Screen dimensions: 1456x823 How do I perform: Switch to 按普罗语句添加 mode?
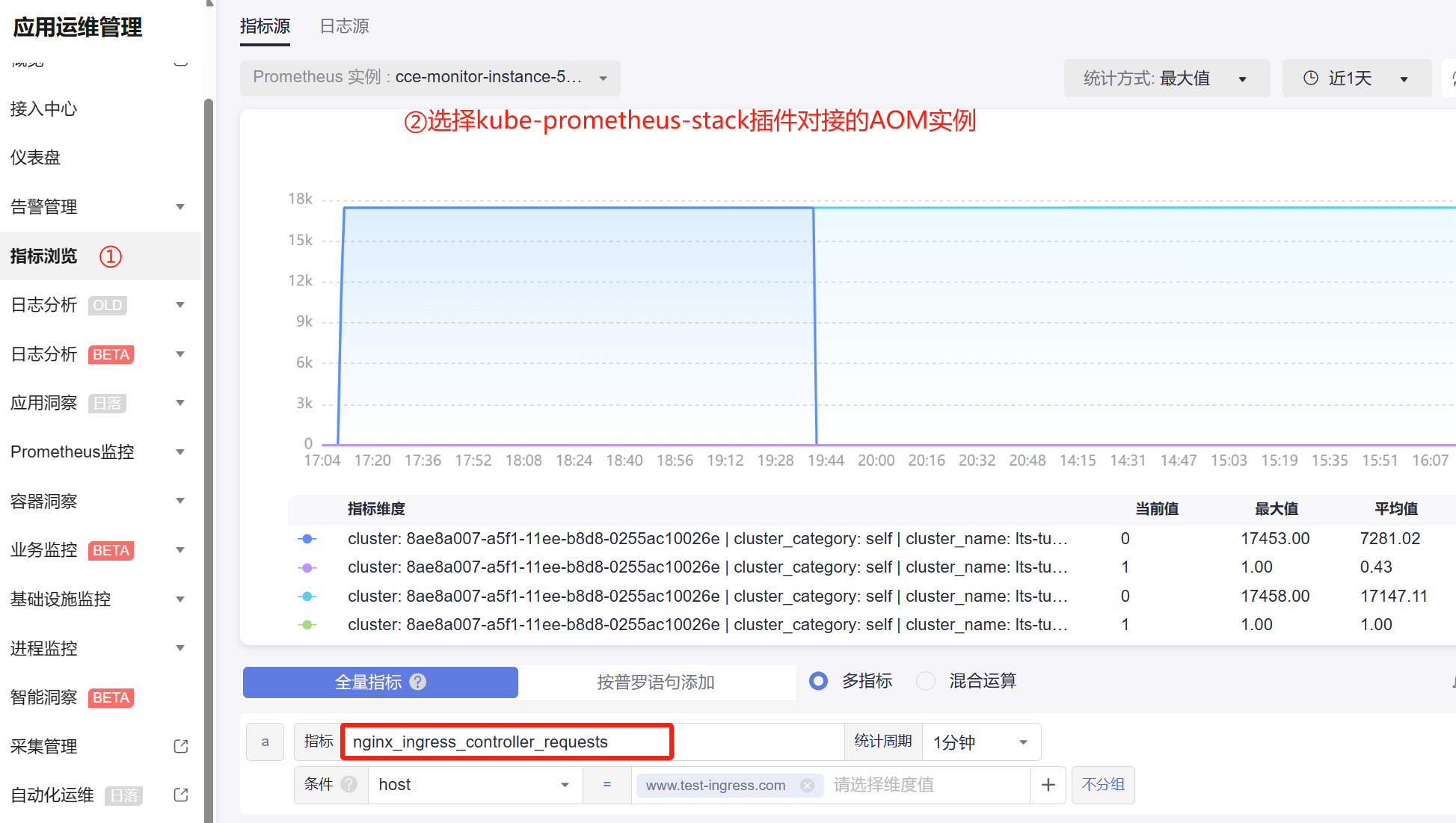(656, 682)
